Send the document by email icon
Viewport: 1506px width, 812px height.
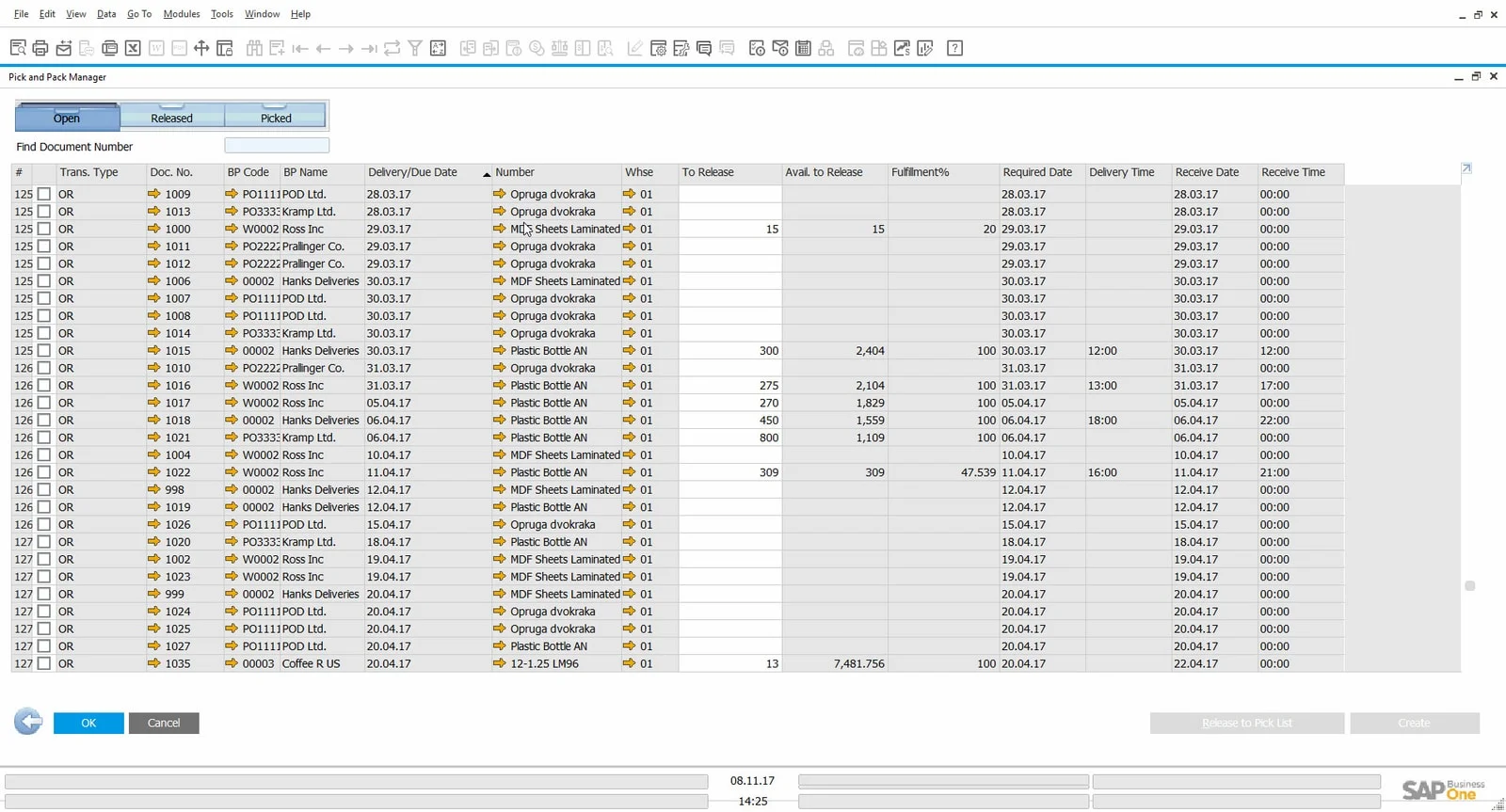64,48
